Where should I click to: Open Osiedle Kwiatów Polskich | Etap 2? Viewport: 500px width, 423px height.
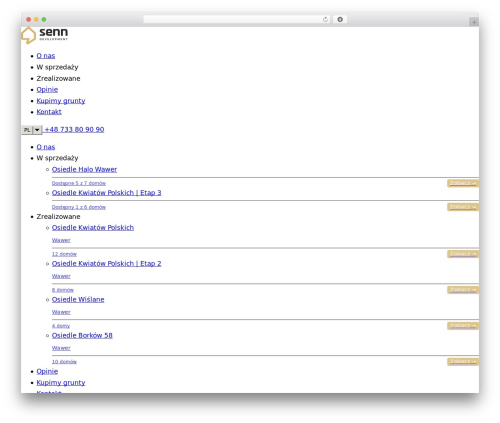pyautogui.click(x=106, y=263)
